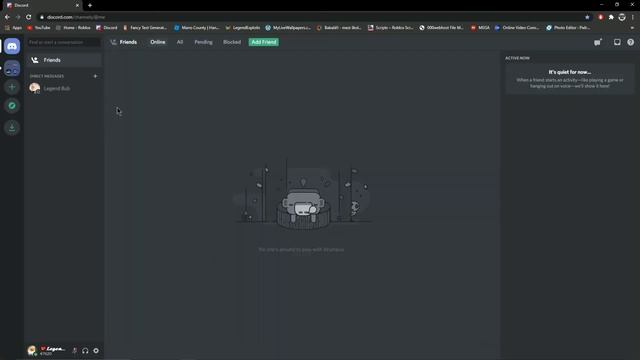Open the Scripts - Roblox bookmark
The width and height of the screenshot is (640, 360).
coord(391,28)
